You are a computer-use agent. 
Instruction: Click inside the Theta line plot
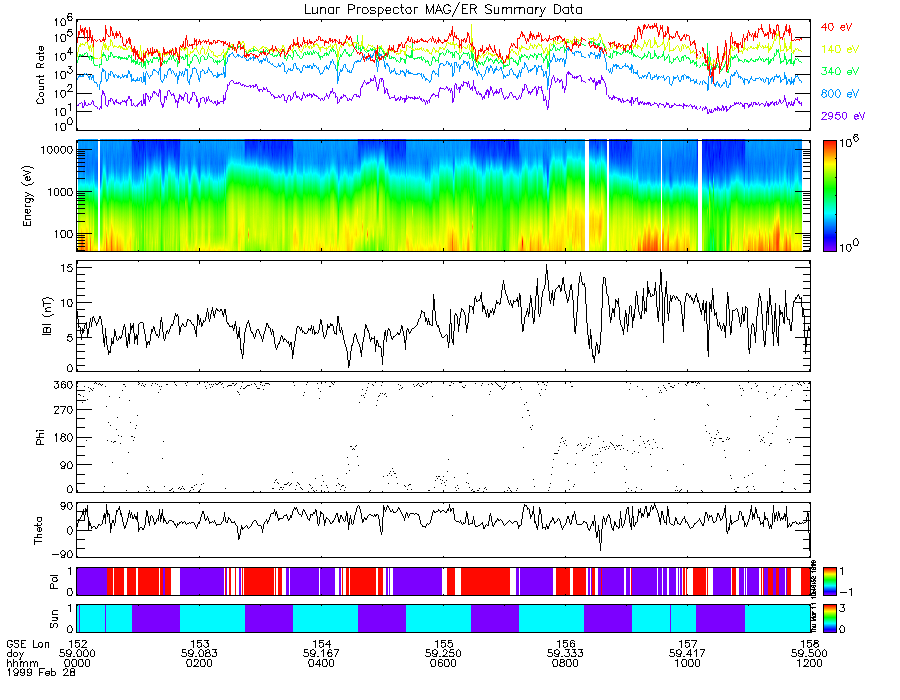tap(443, 530)
